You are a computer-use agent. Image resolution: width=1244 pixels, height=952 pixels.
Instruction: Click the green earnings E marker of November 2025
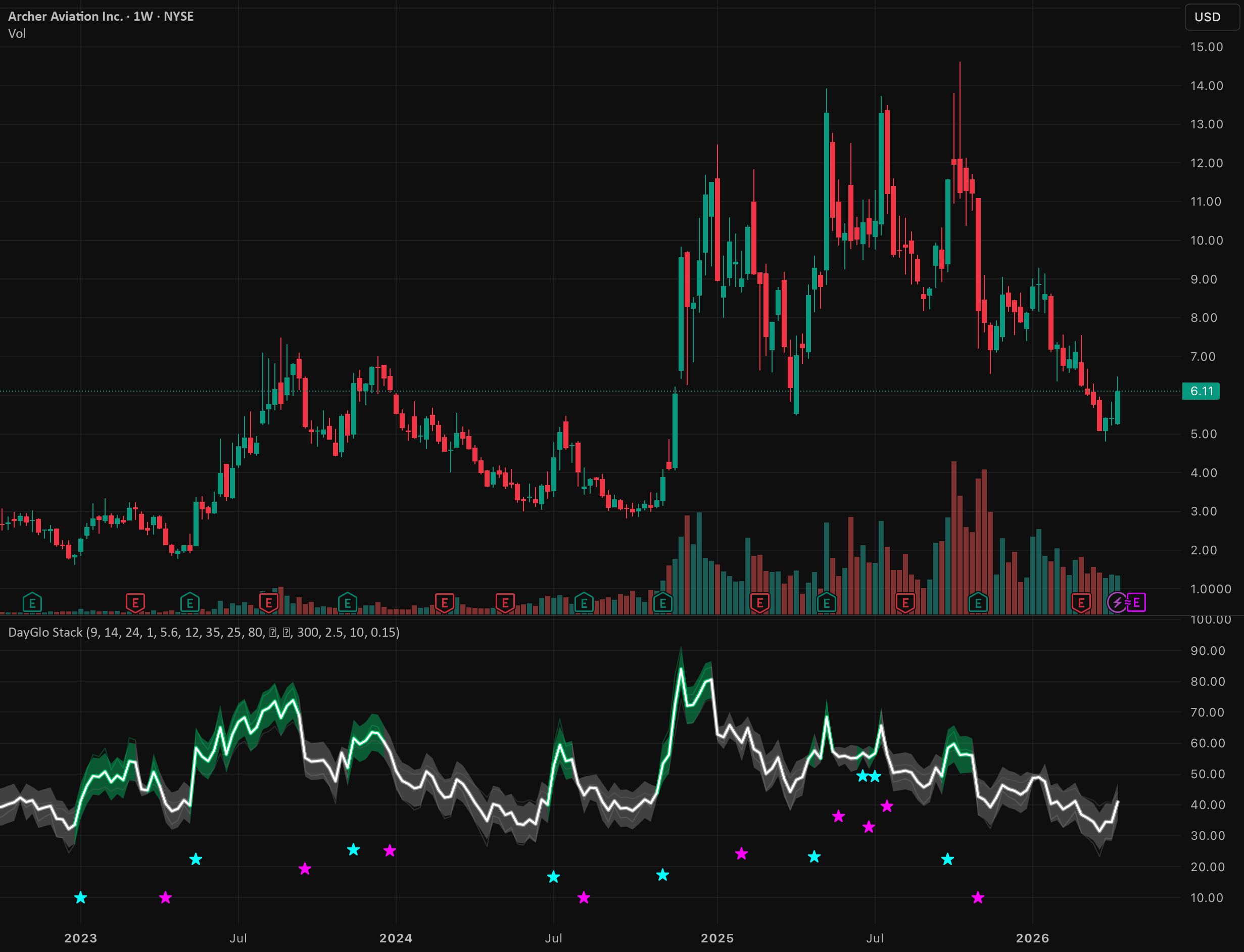978,603
